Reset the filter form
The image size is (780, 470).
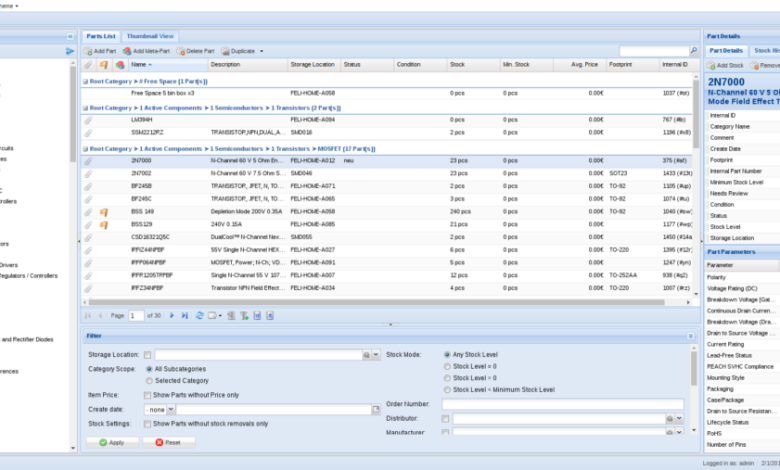click(169, 443)
